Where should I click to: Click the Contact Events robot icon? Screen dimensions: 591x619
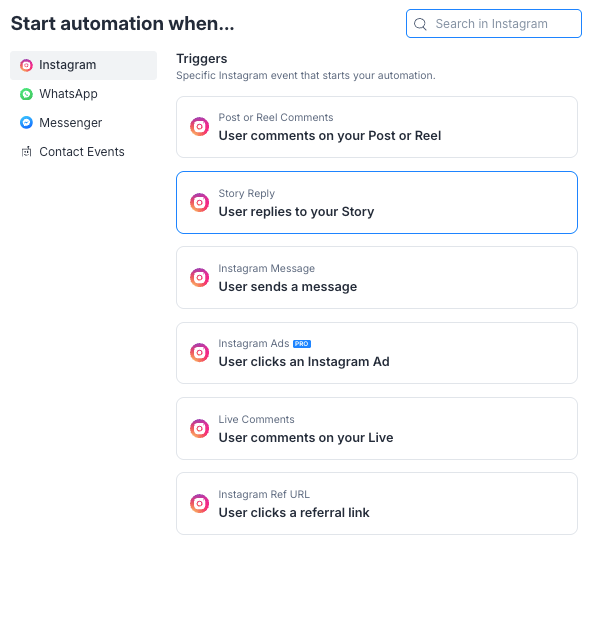point(26,152)
